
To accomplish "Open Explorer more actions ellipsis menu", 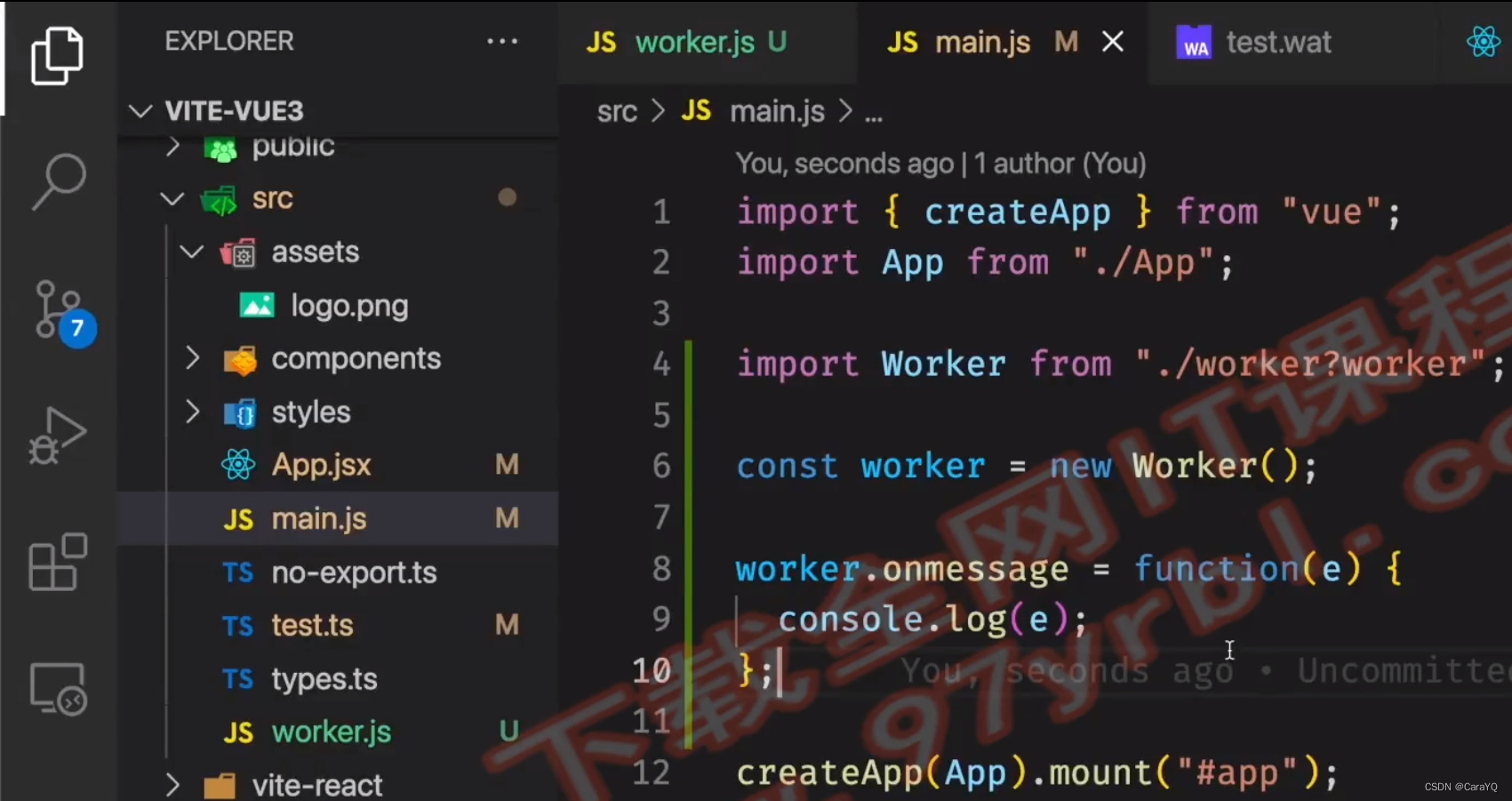I will point(502,41).
